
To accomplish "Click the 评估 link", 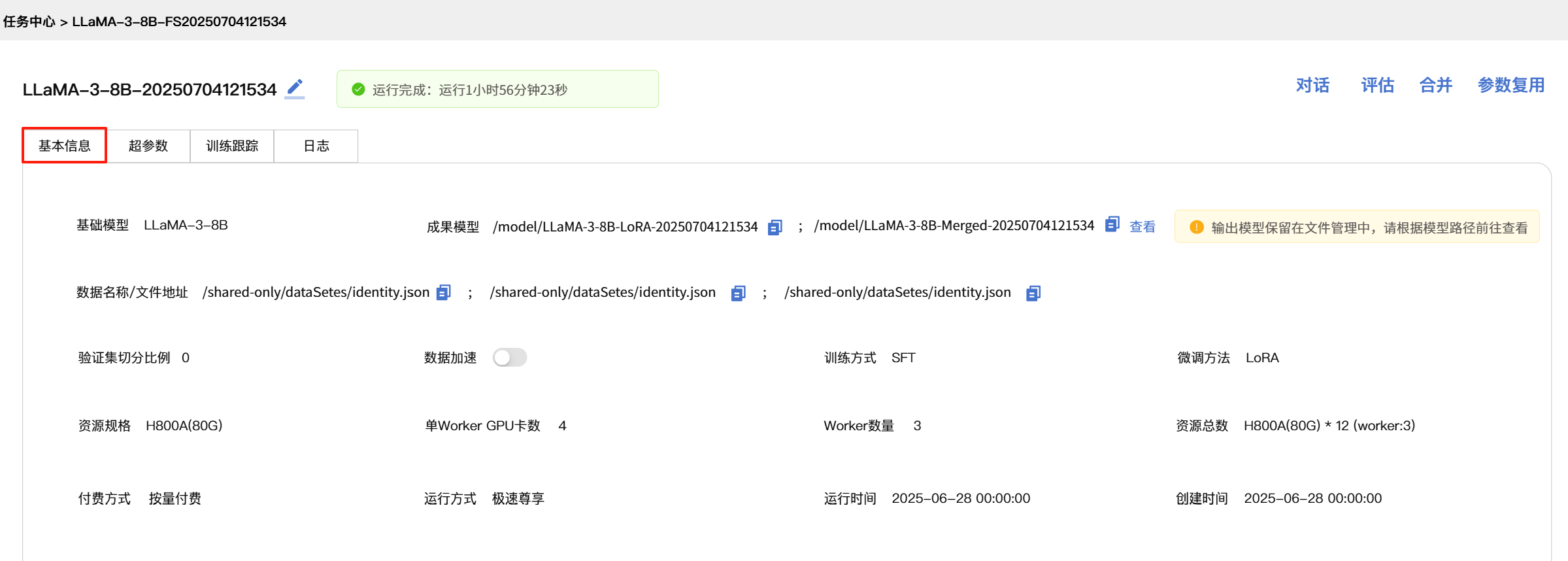I will [x=1377, y=86].
